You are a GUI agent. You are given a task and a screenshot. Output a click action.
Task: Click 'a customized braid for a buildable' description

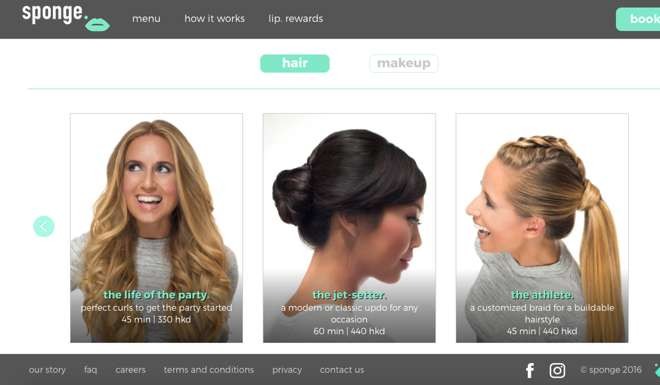(542, 308)
